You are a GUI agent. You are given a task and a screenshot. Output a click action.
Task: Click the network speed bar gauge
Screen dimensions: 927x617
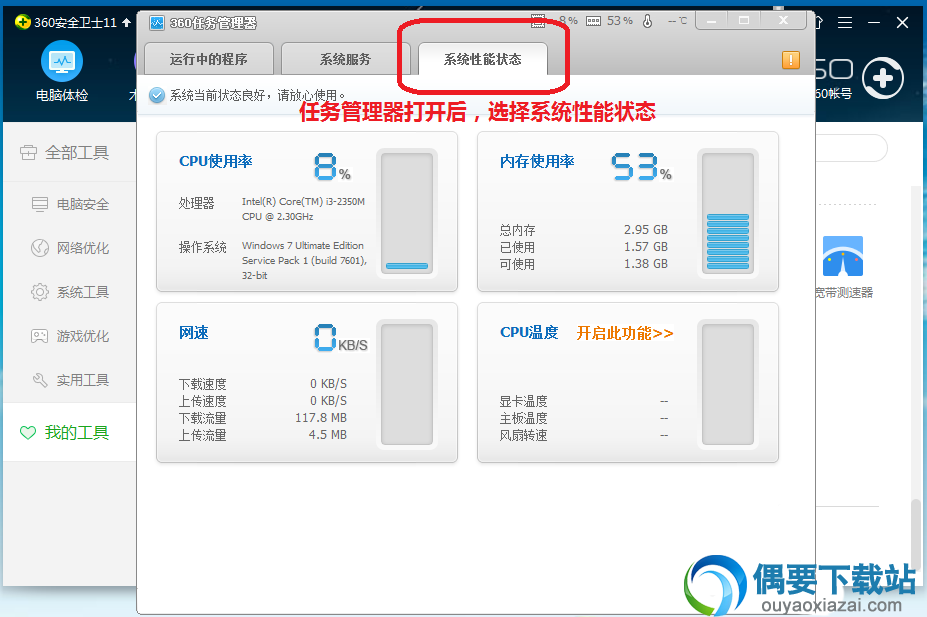click(407, 384)
